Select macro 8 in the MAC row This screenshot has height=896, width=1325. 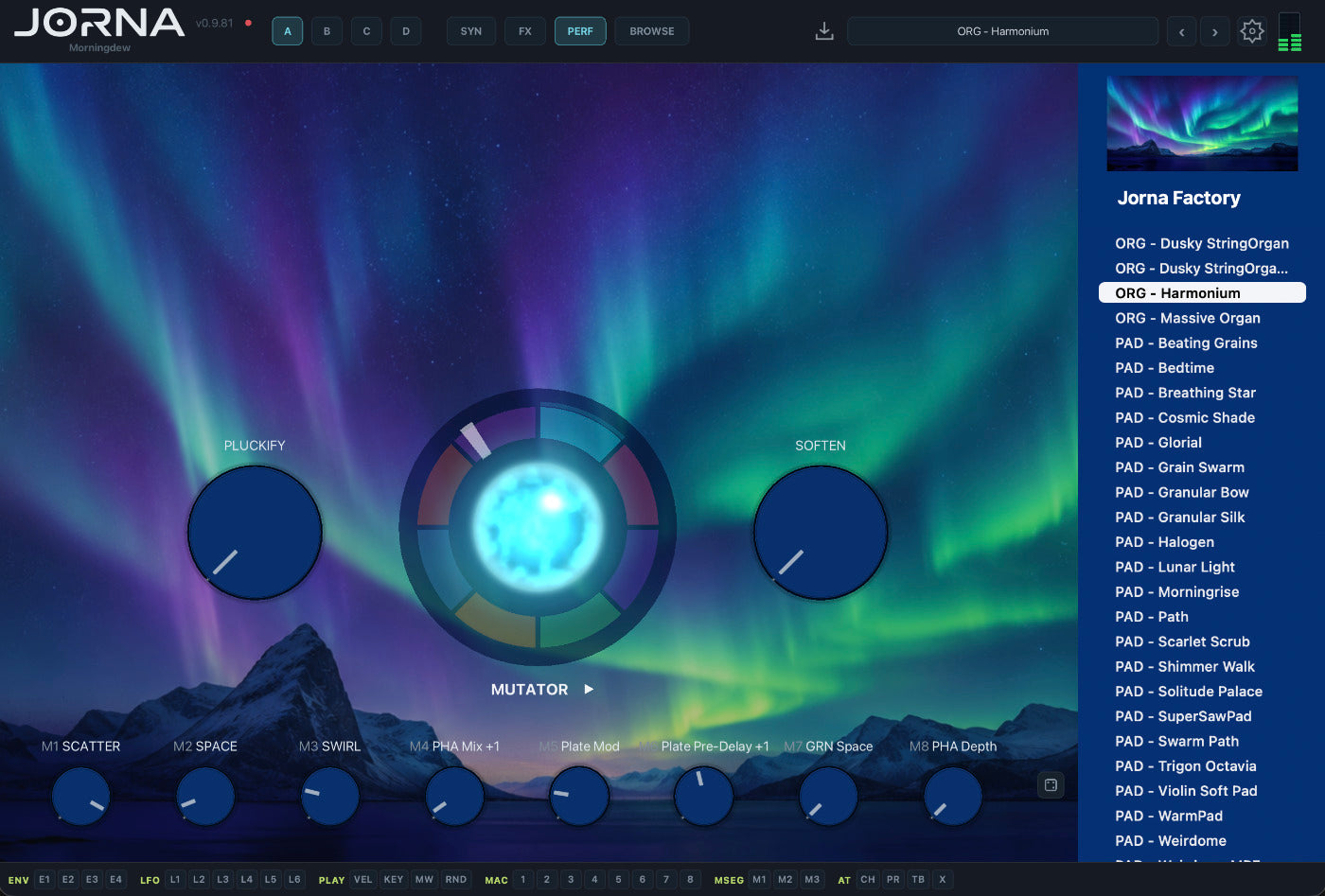point(690,880)
